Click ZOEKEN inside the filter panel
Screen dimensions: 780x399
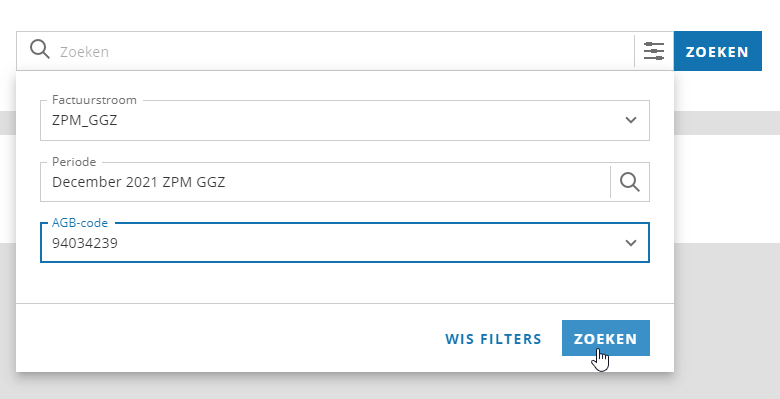[x=605, y=338]
